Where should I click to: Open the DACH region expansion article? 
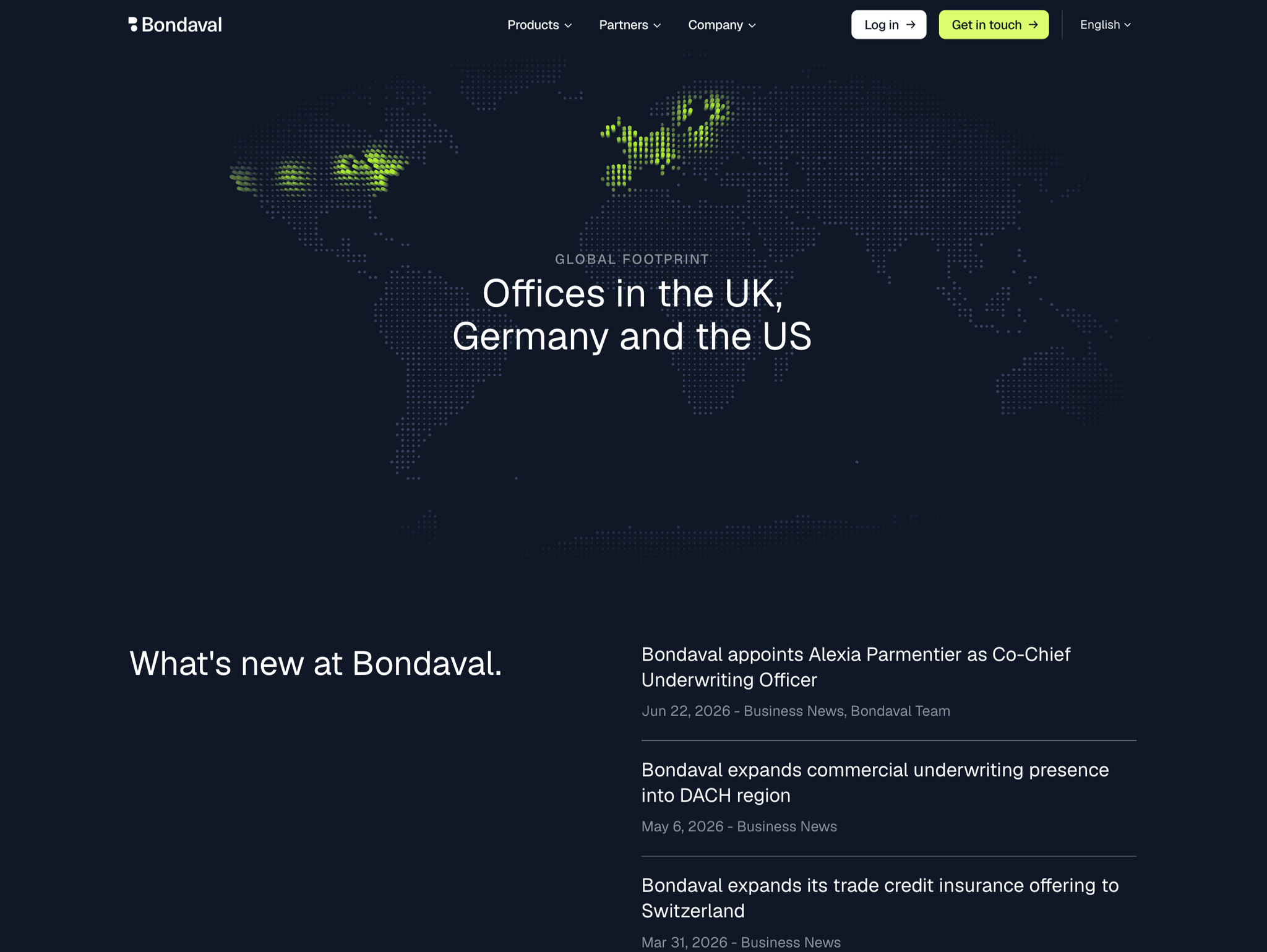(x=875, y=783)
